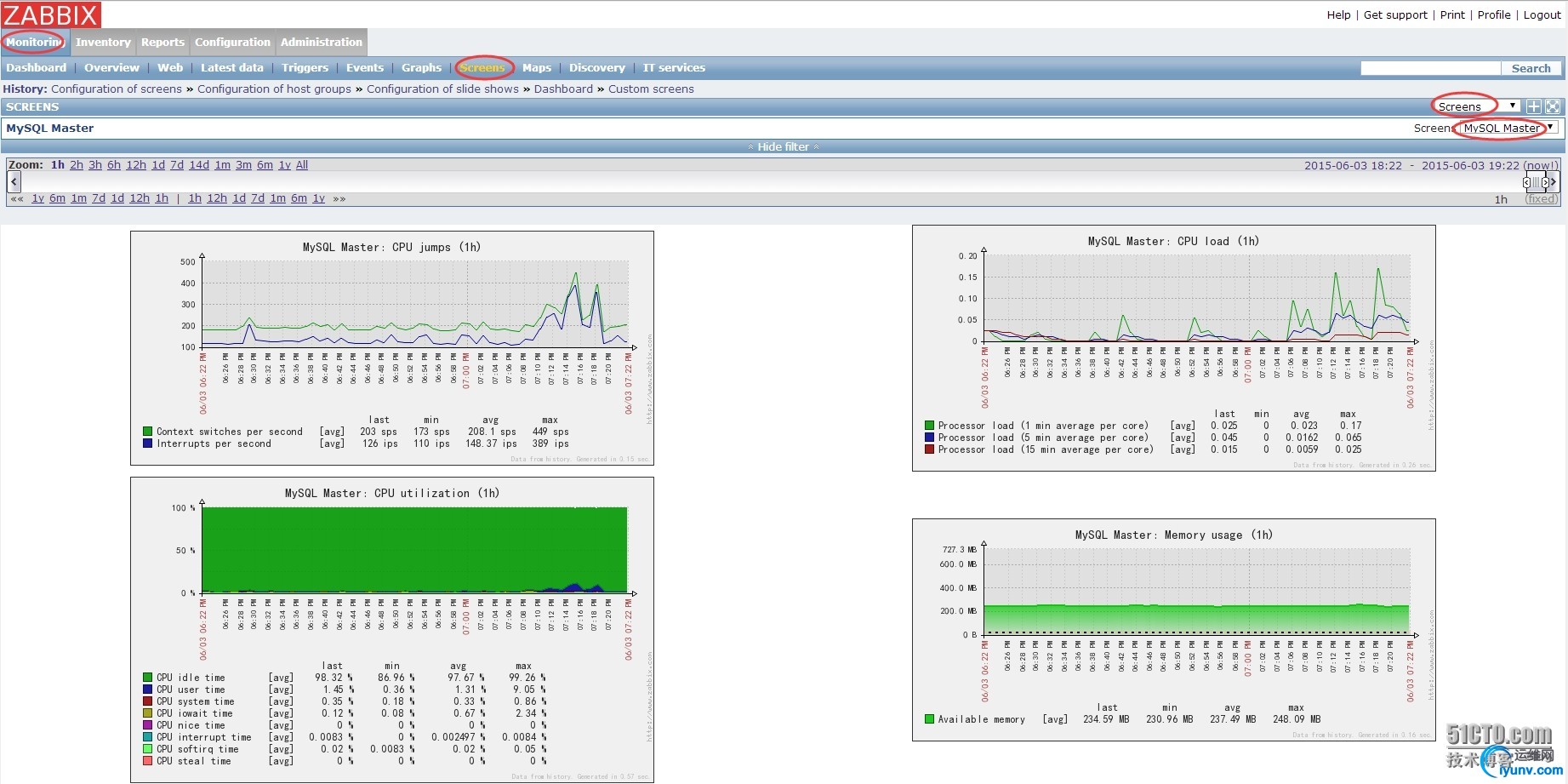Open the Inventory menu
Screen dimensions: 1568x784
(x=103, y=42)
